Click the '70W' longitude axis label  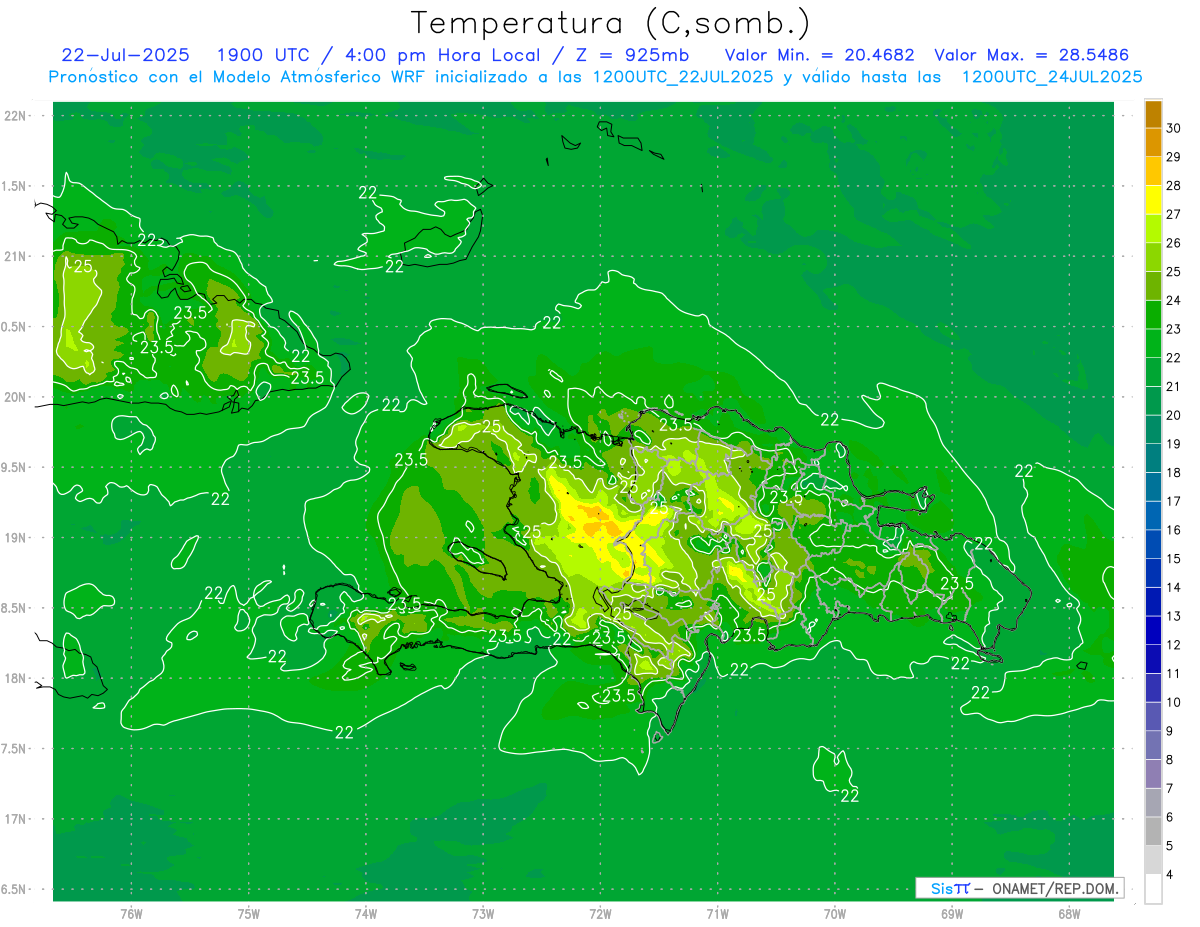click(835, 914)
